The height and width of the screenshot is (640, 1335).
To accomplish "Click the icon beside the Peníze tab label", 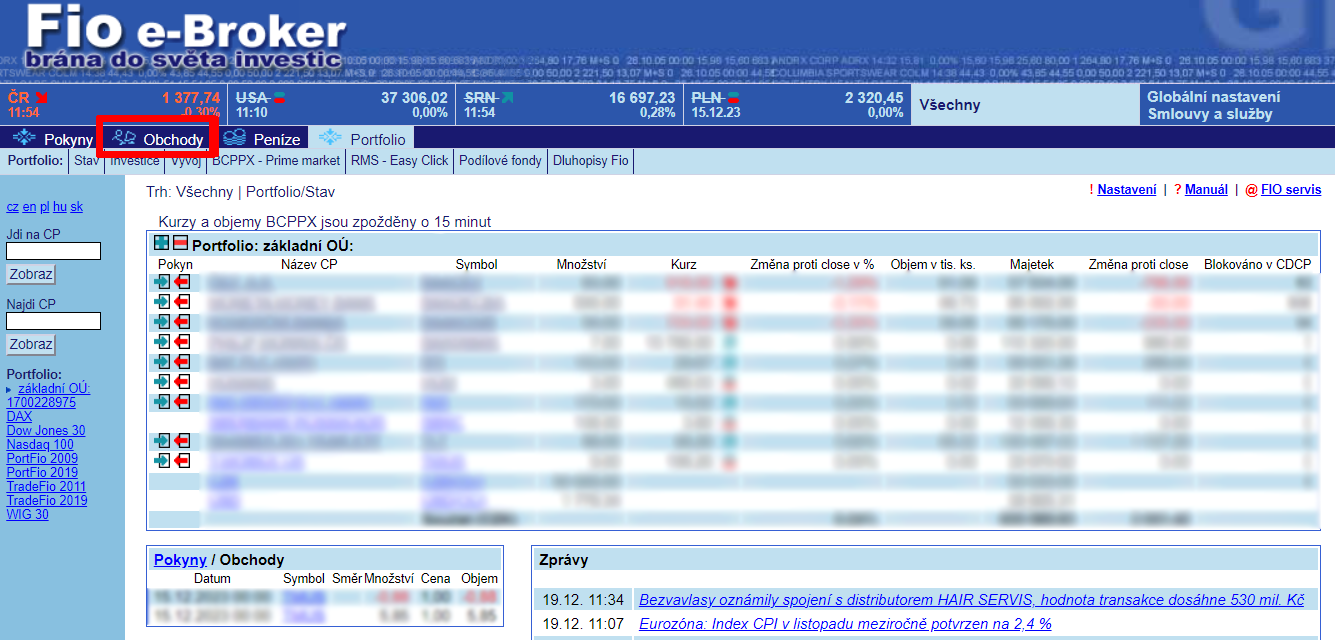I will pos(234,139).
